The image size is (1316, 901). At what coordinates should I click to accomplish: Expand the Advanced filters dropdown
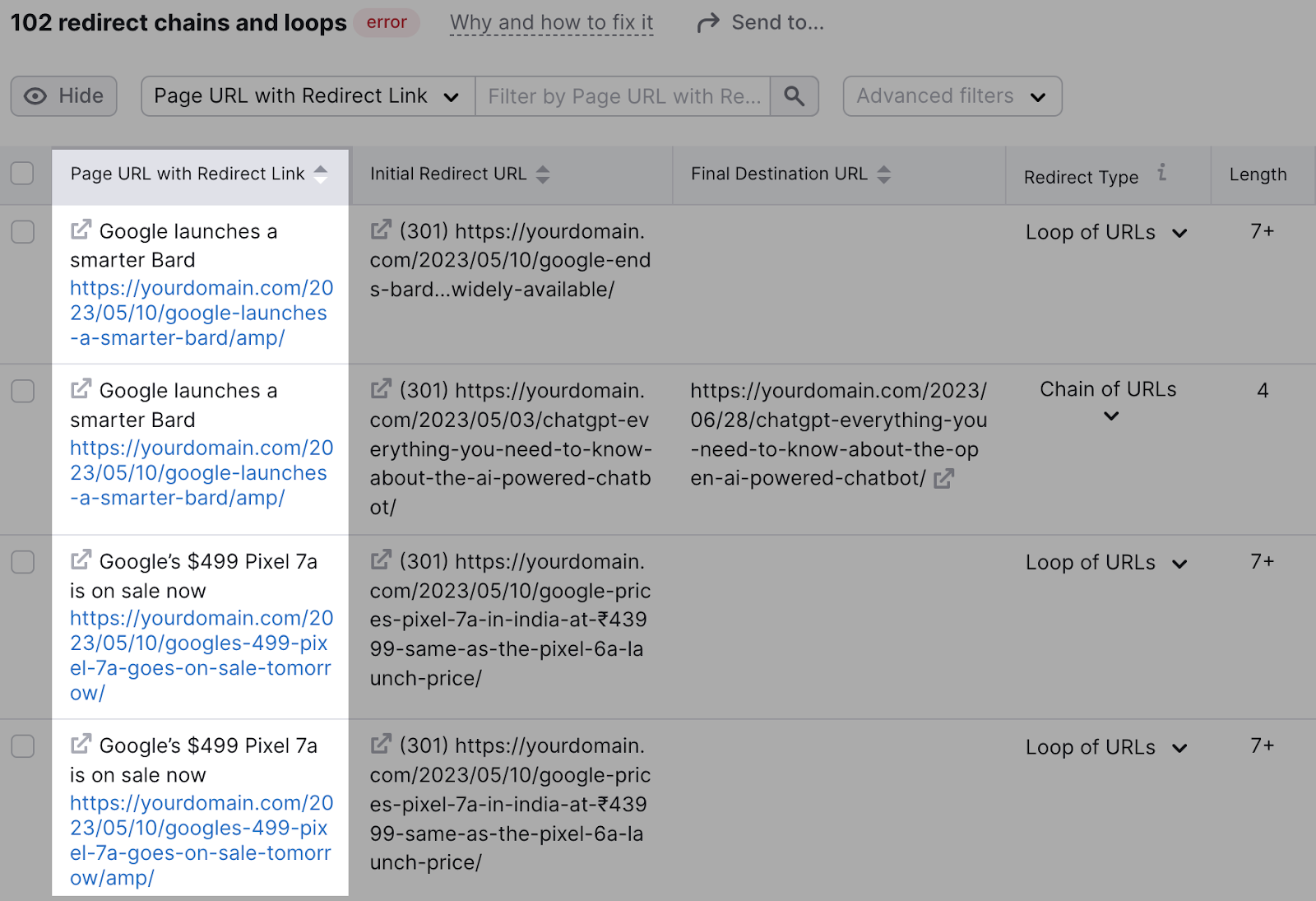(x=952, y=96)
